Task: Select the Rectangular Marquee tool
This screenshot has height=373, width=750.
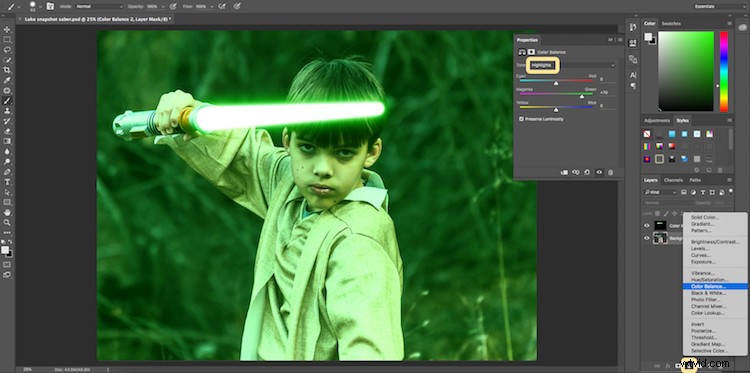Action: click(7, 40)
